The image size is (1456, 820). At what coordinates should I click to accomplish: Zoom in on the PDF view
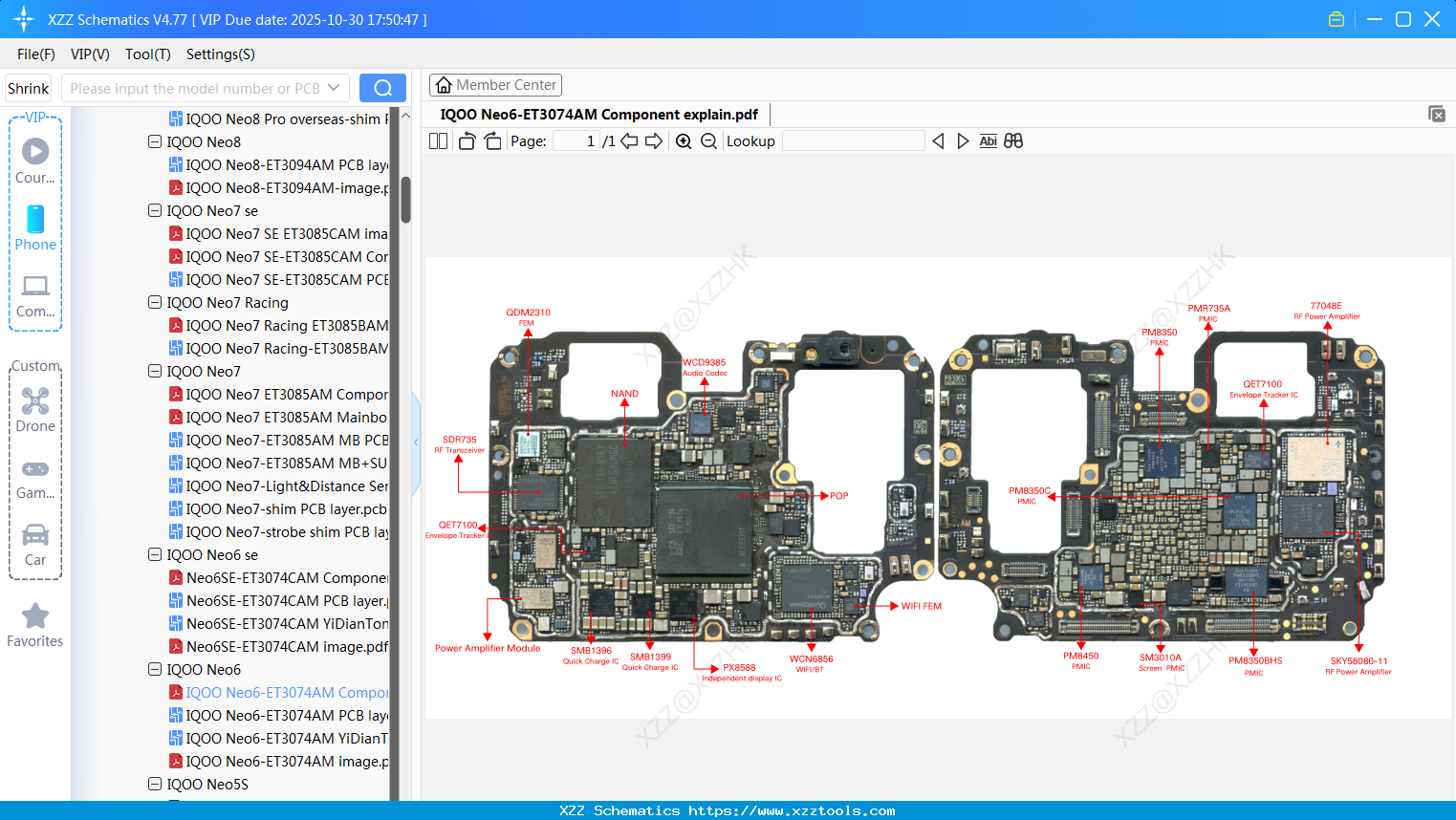click(684, 140)
